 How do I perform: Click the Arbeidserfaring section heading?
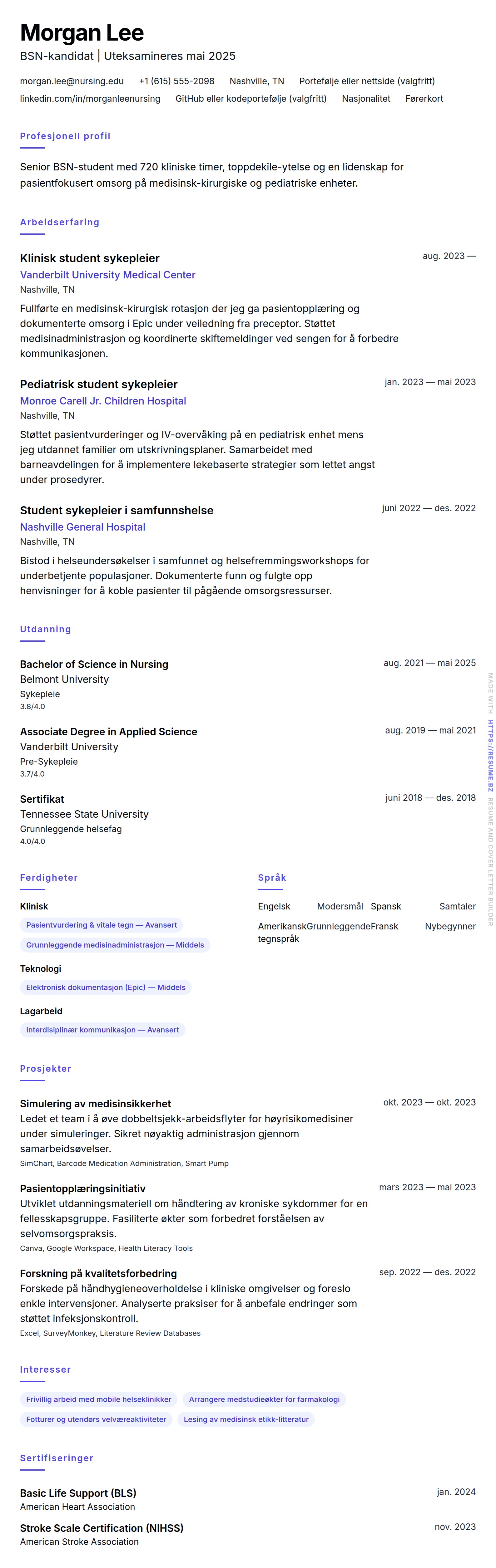click(x=59, y=222)
